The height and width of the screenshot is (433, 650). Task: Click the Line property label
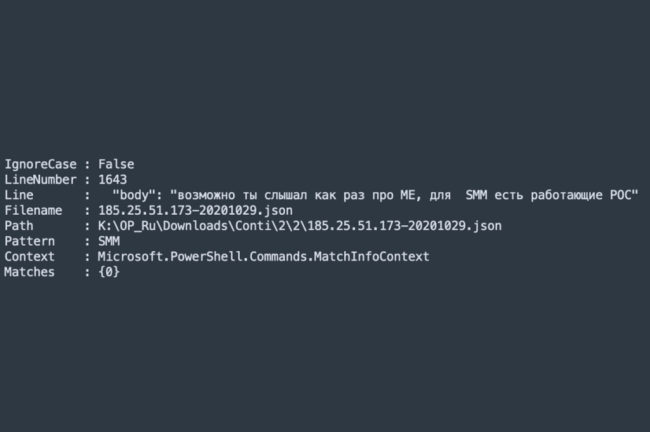pos(19,195)
